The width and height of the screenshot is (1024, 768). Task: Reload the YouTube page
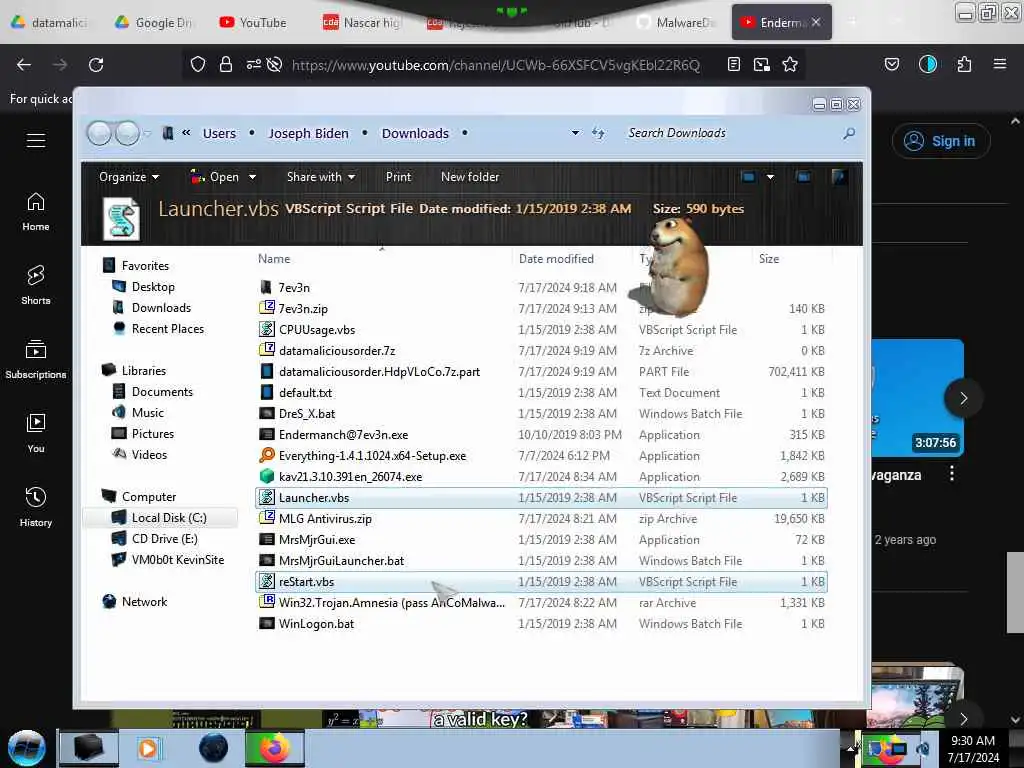96,65
